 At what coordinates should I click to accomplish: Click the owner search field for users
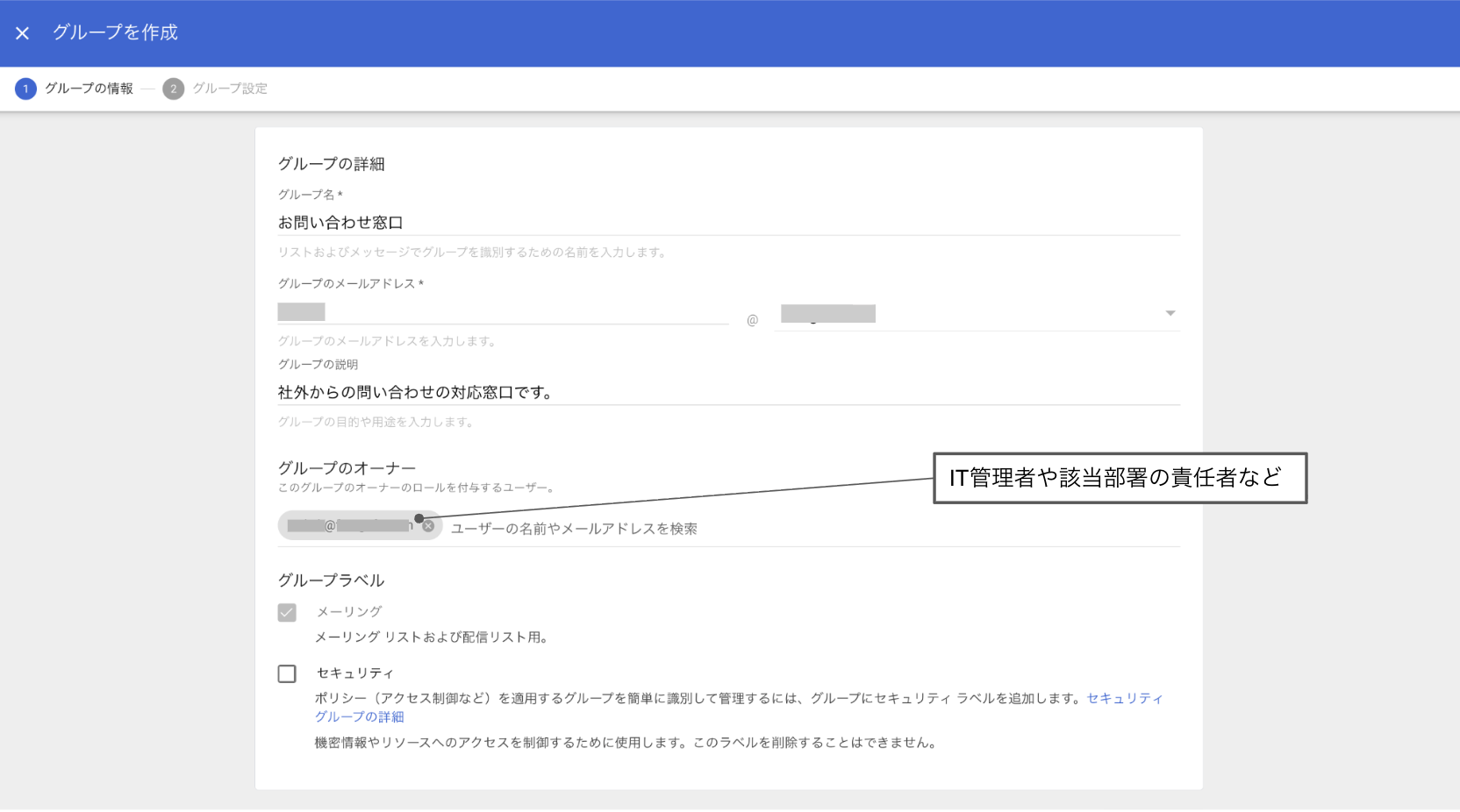[x=807, y=529]
